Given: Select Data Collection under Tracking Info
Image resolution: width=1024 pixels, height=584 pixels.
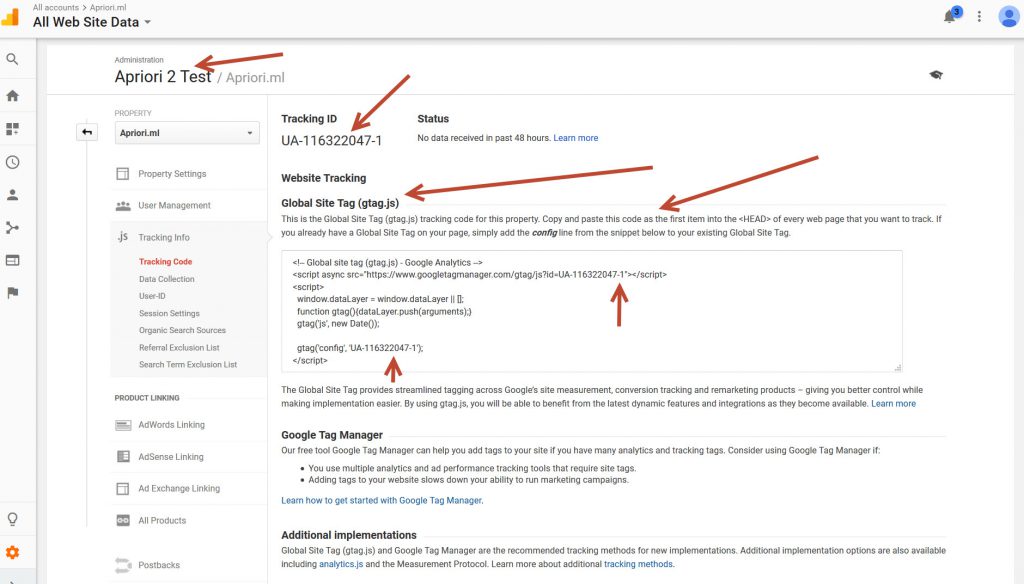Looking at the screenshot, I should pyautogui.click(x=167, y=280).
